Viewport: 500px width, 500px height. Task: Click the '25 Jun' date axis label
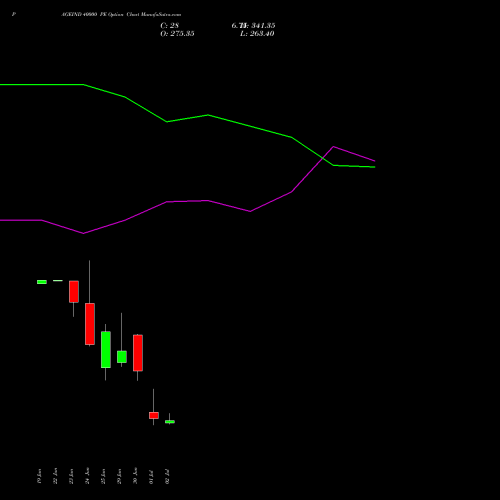click(103, 476)
